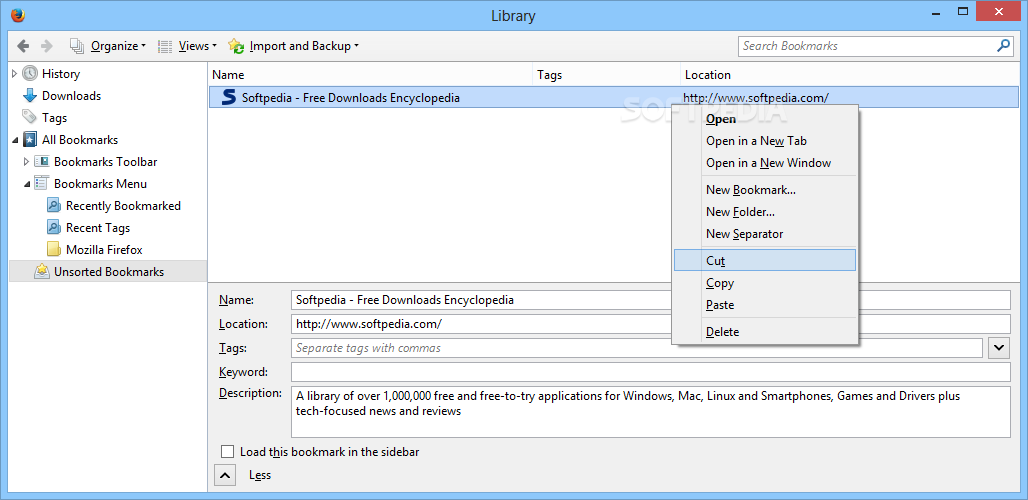Open the Import and Backup menu

(x=294, y=46)
